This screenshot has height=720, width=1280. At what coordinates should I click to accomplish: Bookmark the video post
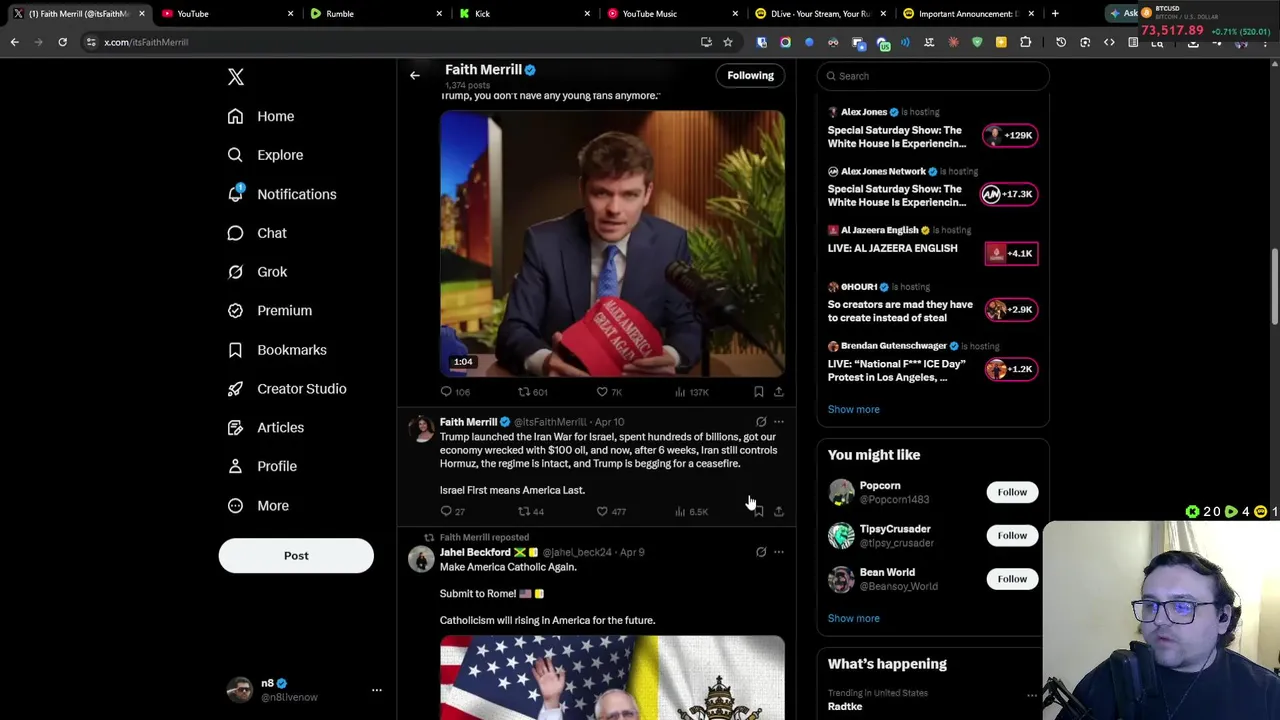[759, 392]
